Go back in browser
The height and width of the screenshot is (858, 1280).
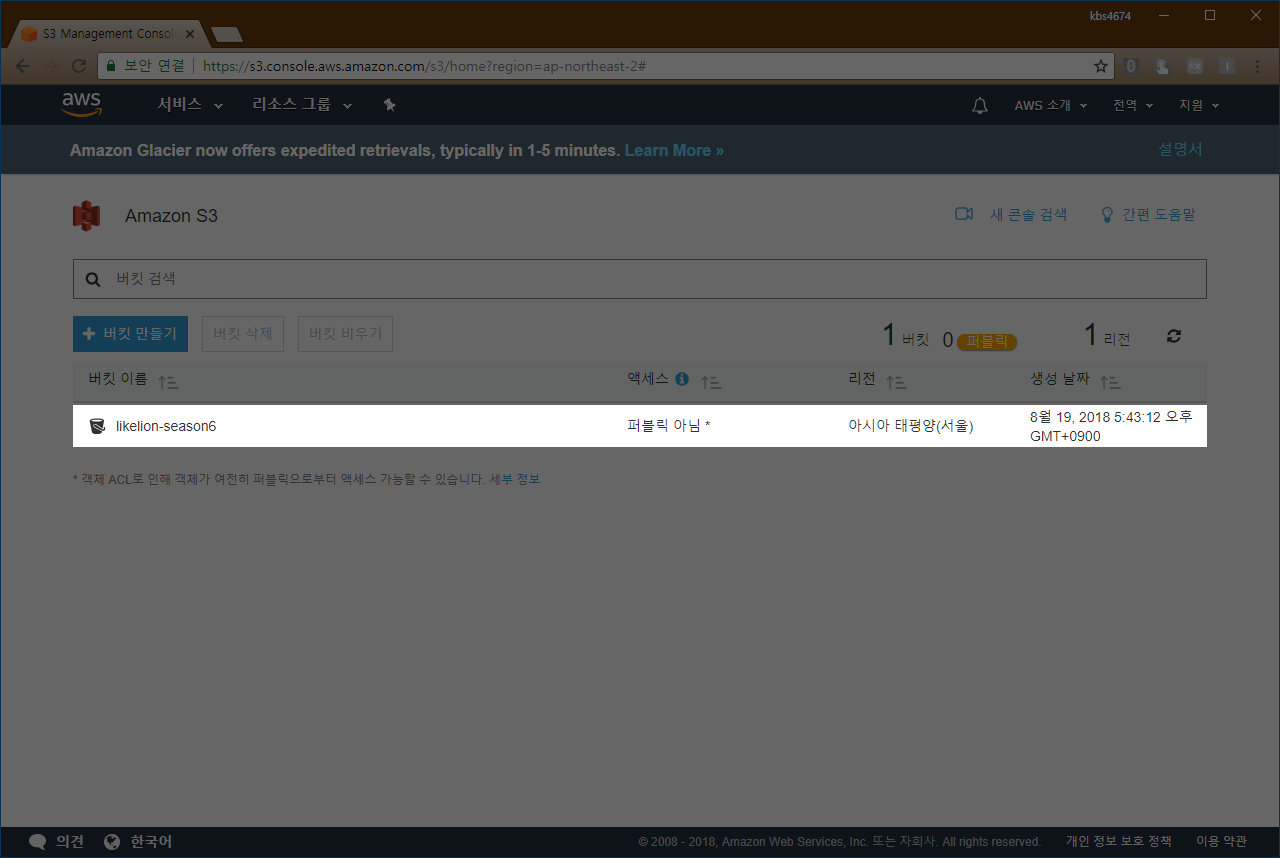pyautogui.click(x=22, y=66)
